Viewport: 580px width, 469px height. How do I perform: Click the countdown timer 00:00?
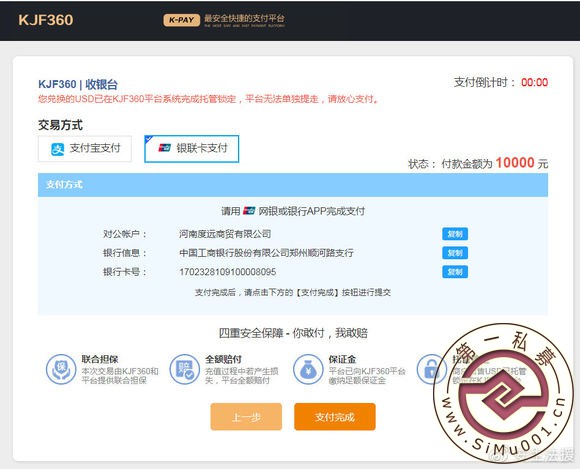point(535,82)
